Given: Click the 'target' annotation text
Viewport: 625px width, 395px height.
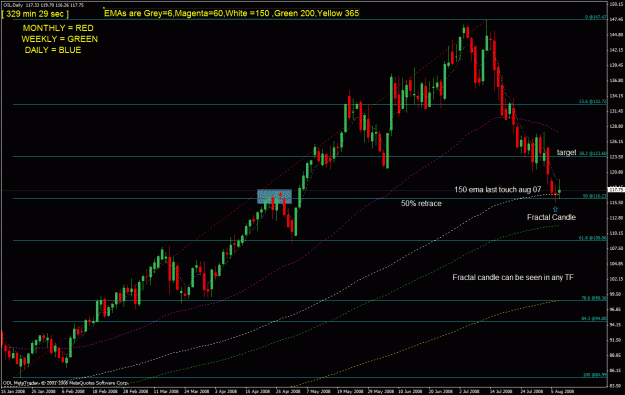Looking at the screenshot, I should pos(566,152).
